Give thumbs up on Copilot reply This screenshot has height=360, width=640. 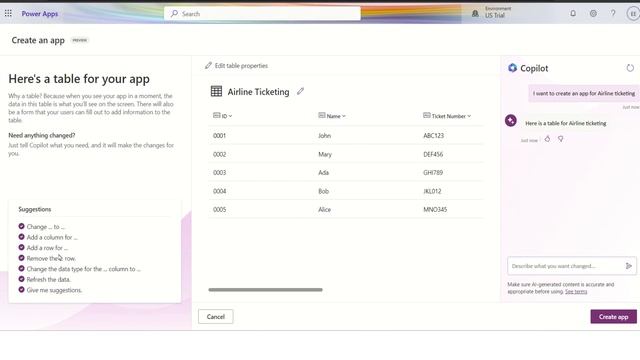(547, 139)
